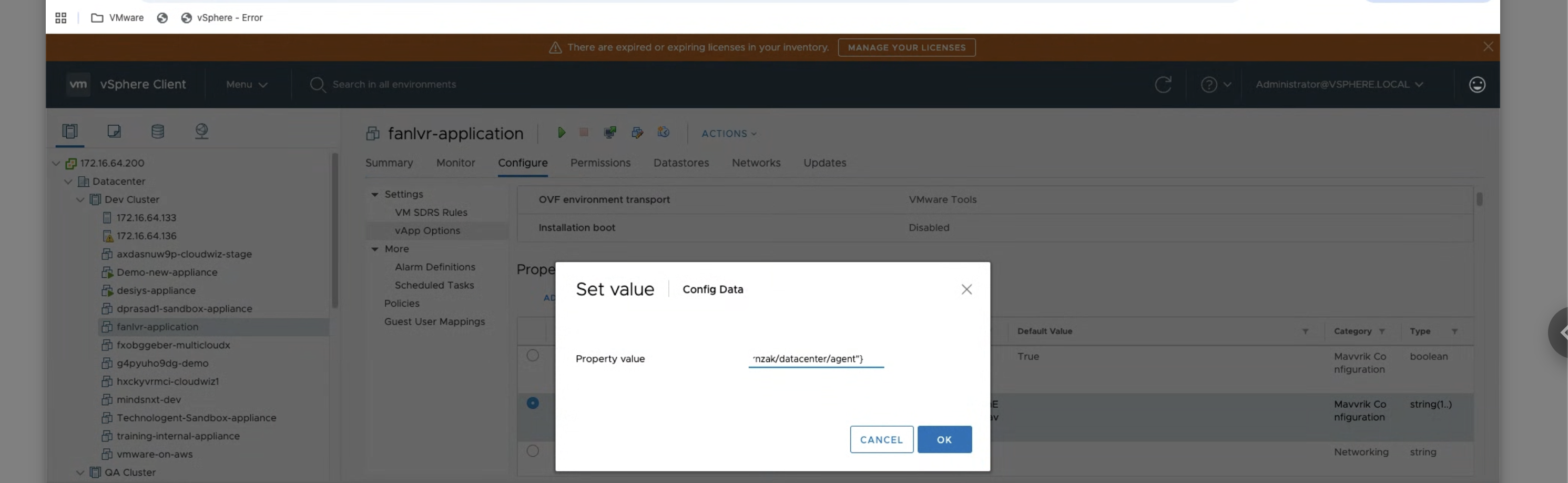The image size is (1568, 483).
Task: Switch to the VMs and Templates view icon
Action: pyautogui.click(x=114, y=132)
